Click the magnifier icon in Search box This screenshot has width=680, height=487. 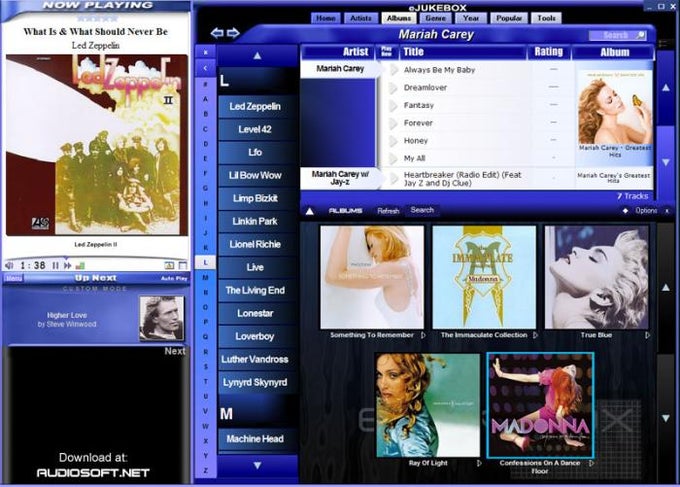640,35
